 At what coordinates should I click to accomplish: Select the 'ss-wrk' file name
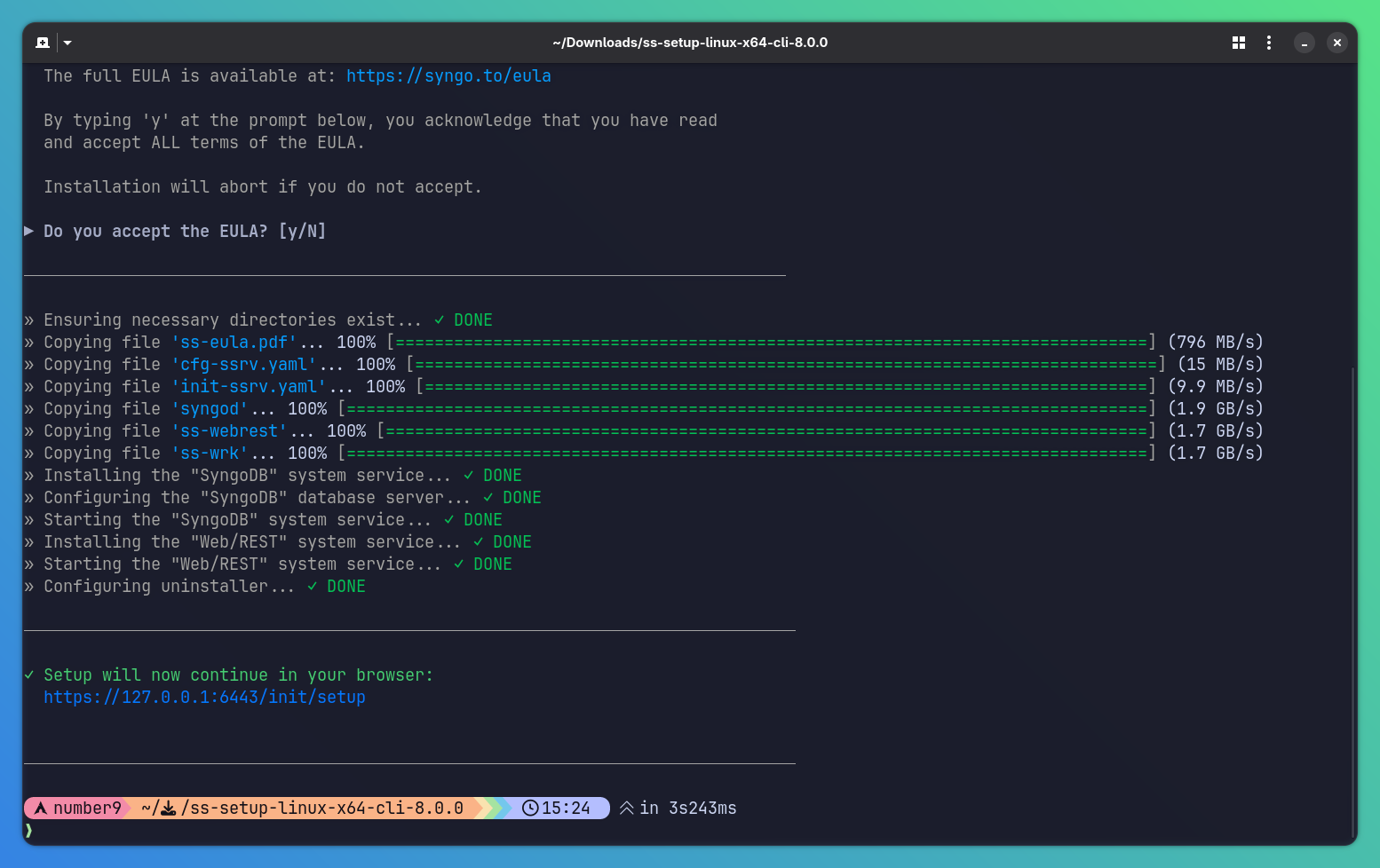point(210,454)
